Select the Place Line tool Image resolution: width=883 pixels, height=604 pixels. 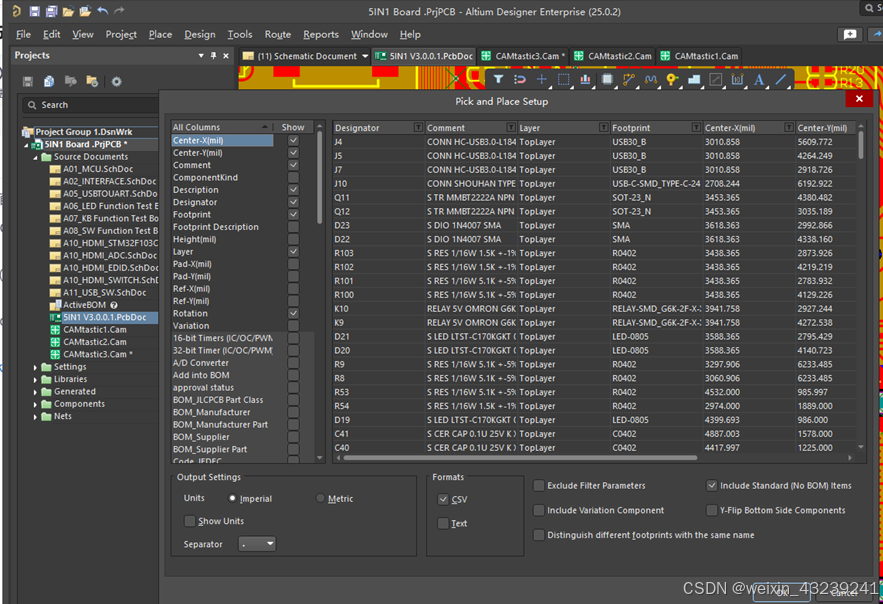click(781, 79)
